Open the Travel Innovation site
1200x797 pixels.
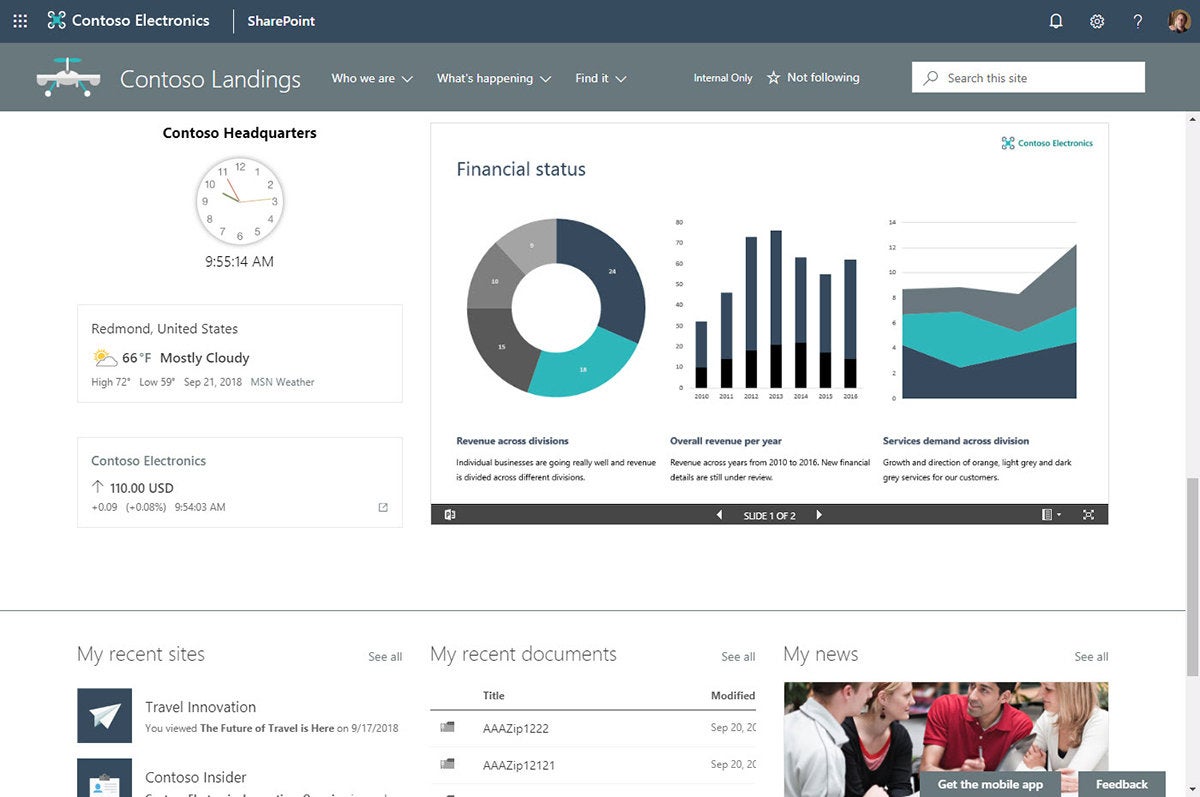(200, 707)
